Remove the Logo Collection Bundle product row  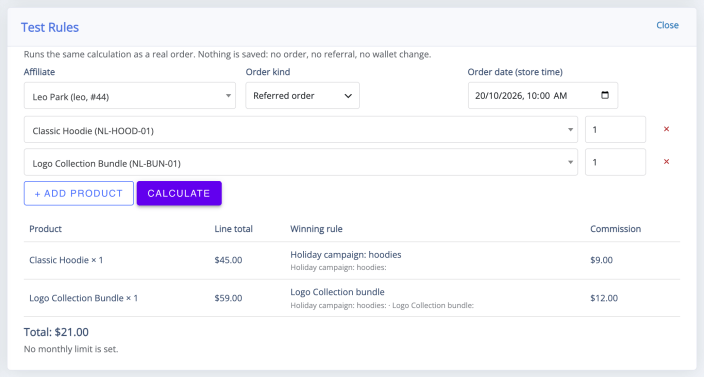point(666,162)
